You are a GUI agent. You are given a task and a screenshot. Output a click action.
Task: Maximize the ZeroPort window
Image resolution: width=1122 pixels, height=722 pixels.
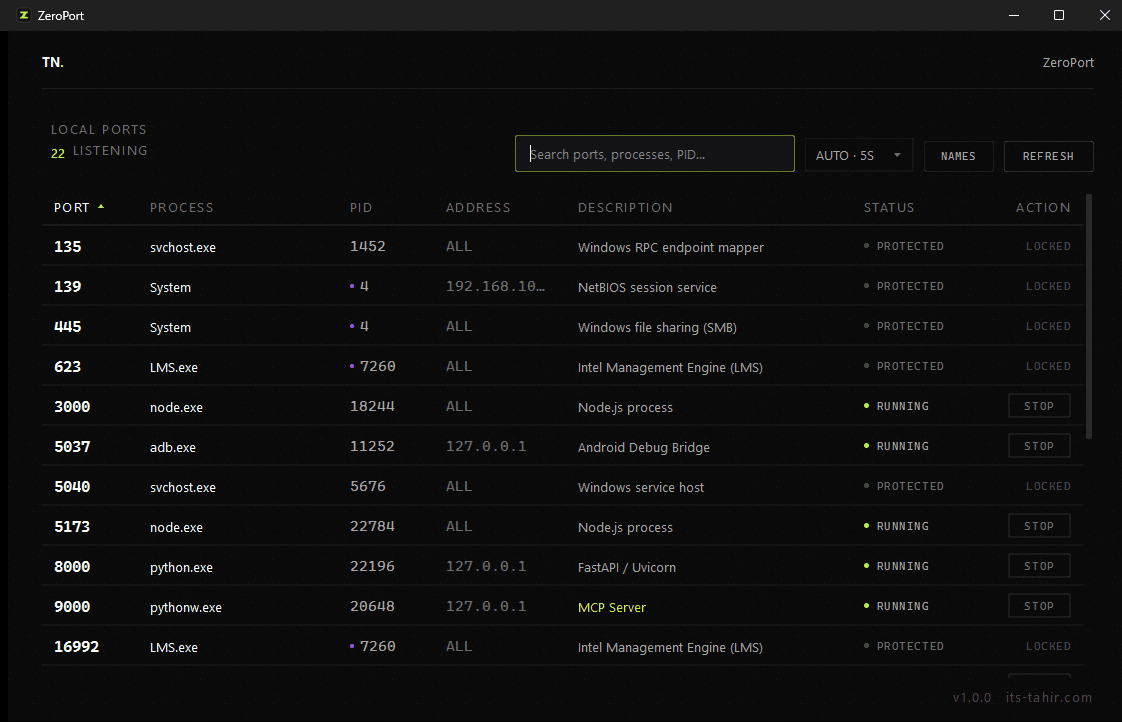(x=1059, y=15)
